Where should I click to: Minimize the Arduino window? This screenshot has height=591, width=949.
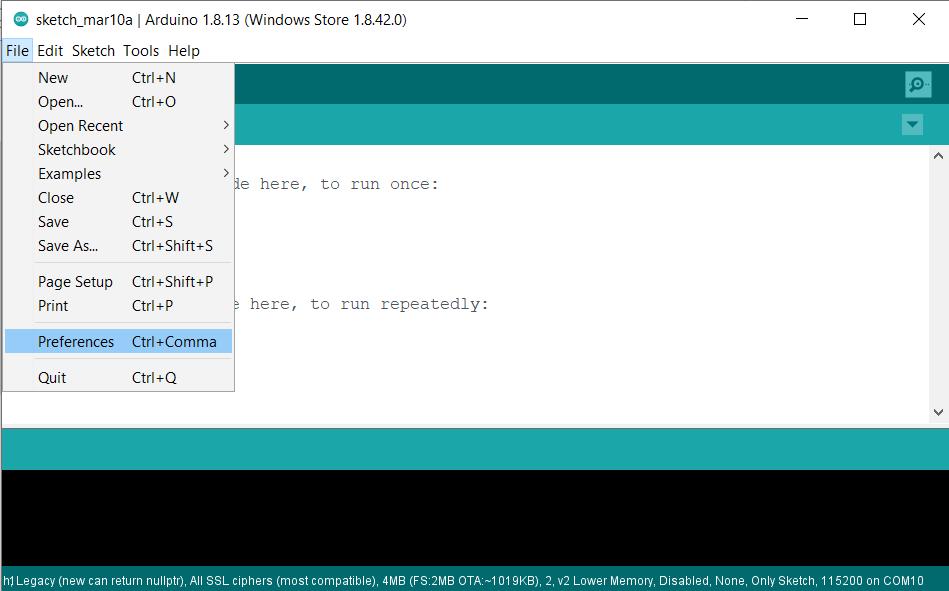802,19
